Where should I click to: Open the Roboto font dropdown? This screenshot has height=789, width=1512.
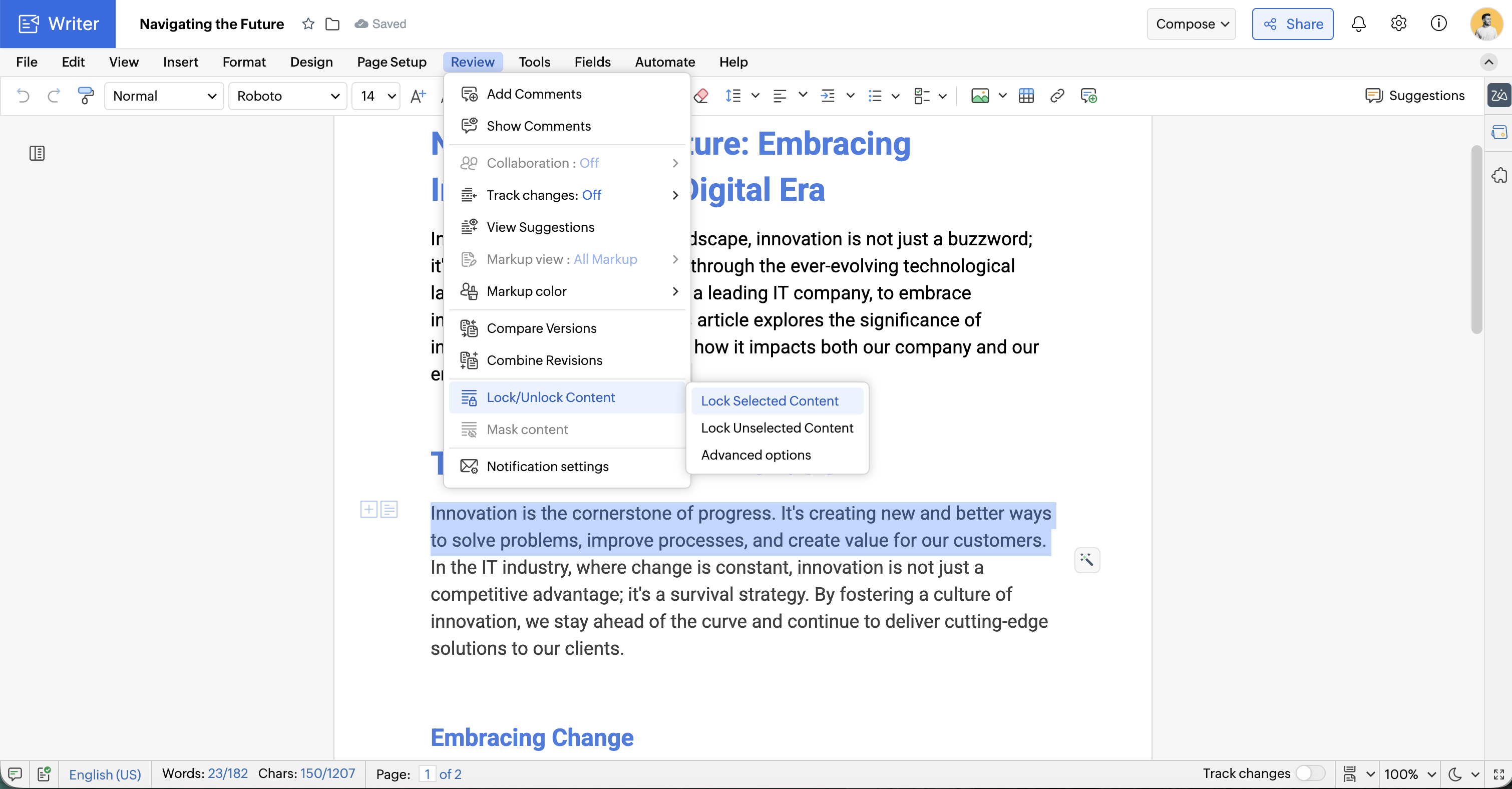coord(287,96)
